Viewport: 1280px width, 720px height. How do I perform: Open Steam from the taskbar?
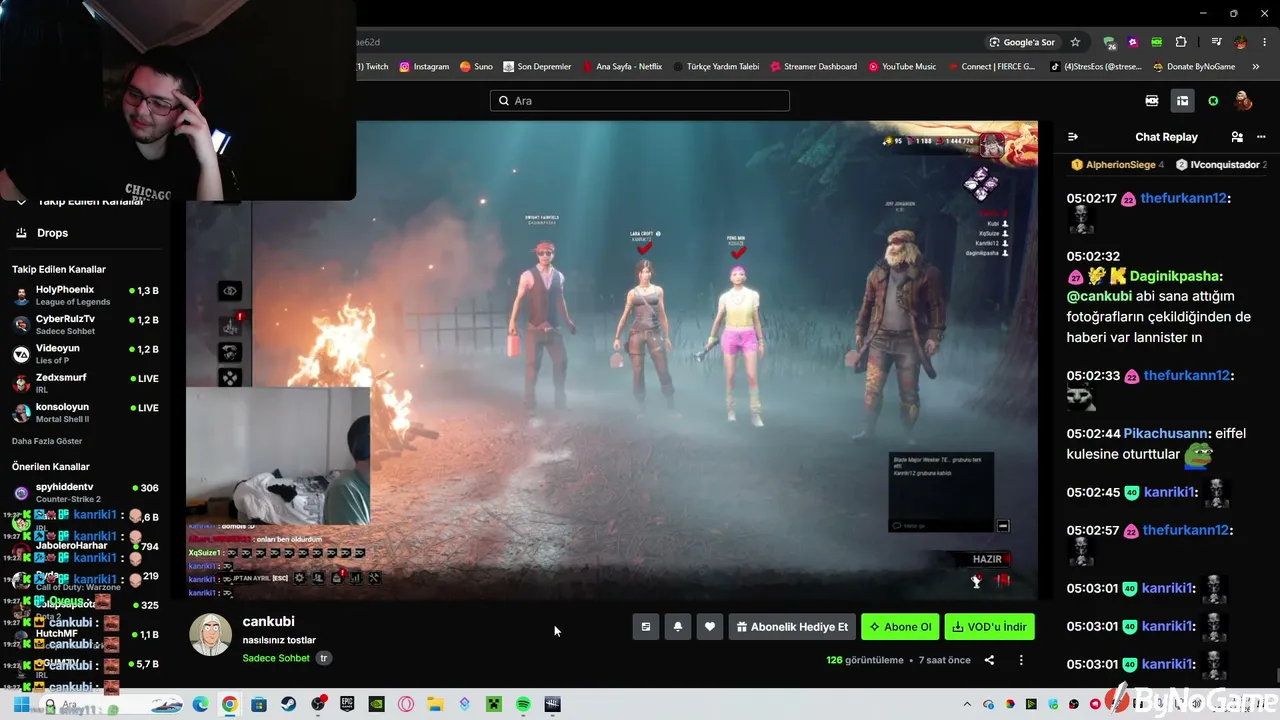(288, 705)
